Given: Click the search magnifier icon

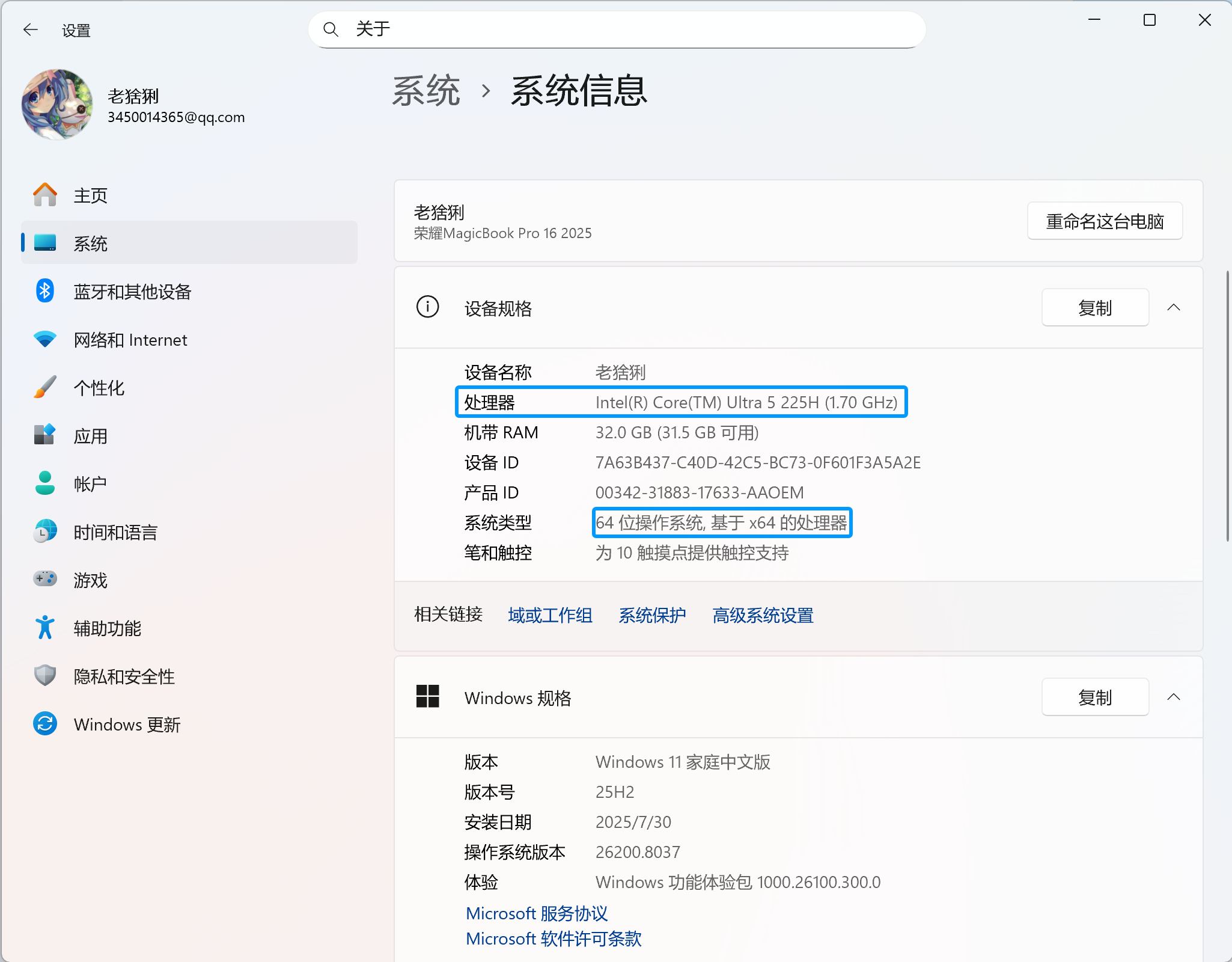Looking at the screenshot, I should tap(331, 29).
